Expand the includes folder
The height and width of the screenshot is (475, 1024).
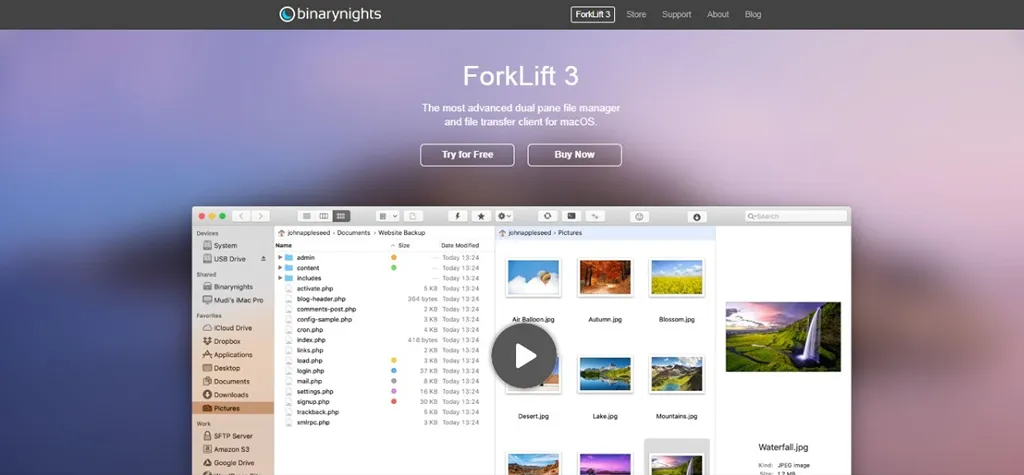pyautogui.click(x=280, y=278)
